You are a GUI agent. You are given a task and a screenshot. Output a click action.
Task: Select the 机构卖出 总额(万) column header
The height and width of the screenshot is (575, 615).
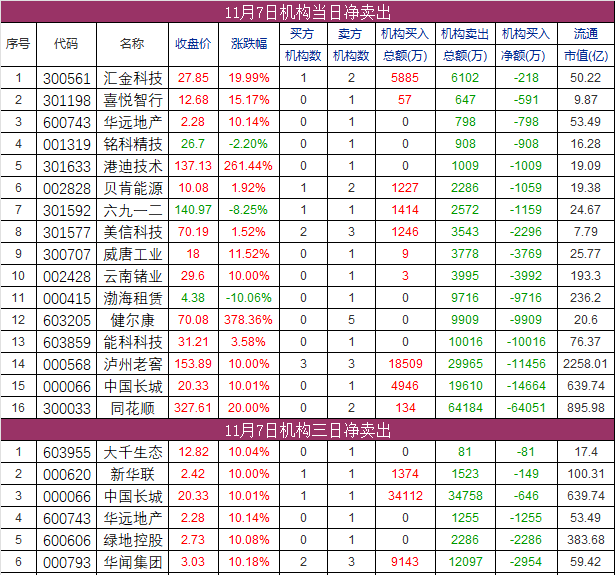[x=465, y=45]
